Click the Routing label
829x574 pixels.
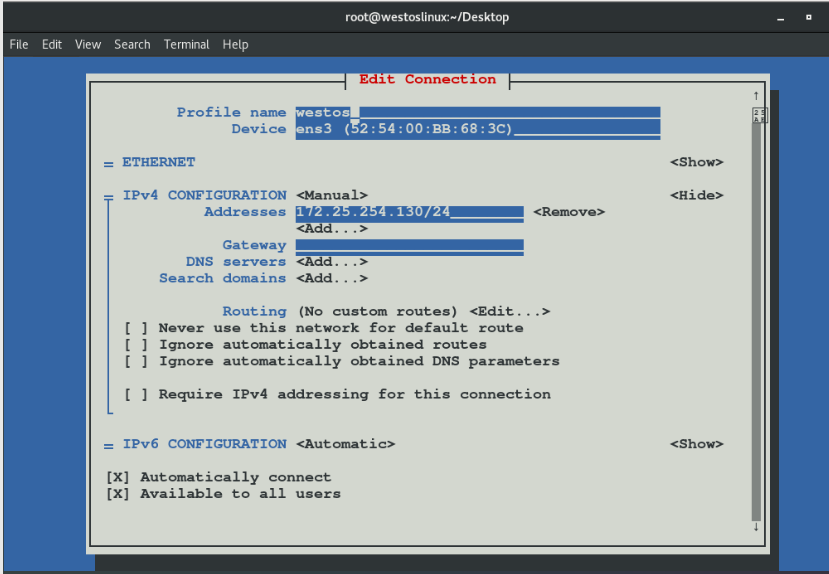tap(254, 312)
